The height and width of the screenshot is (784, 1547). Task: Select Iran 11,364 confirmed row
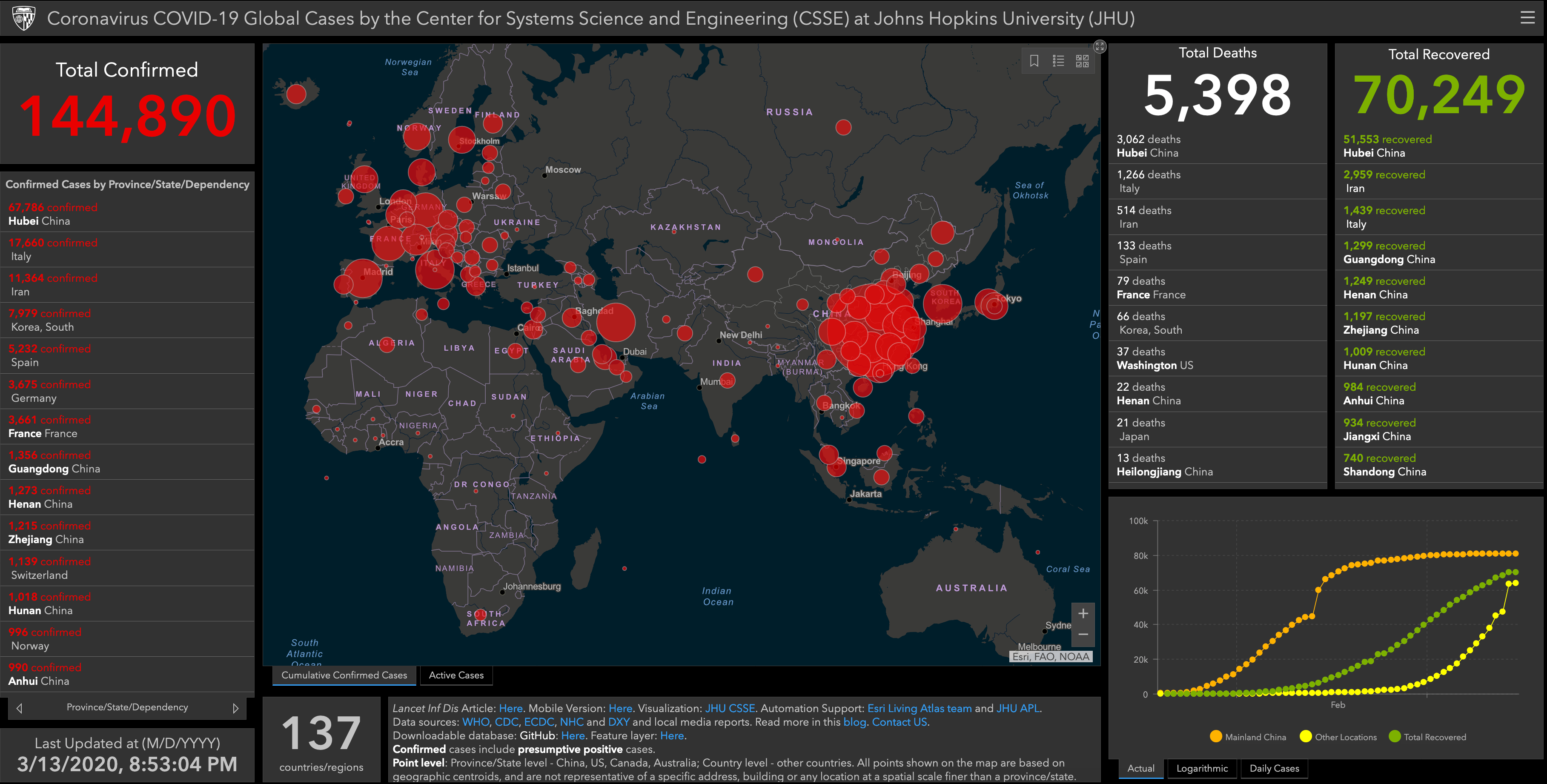tap(127, 285)
